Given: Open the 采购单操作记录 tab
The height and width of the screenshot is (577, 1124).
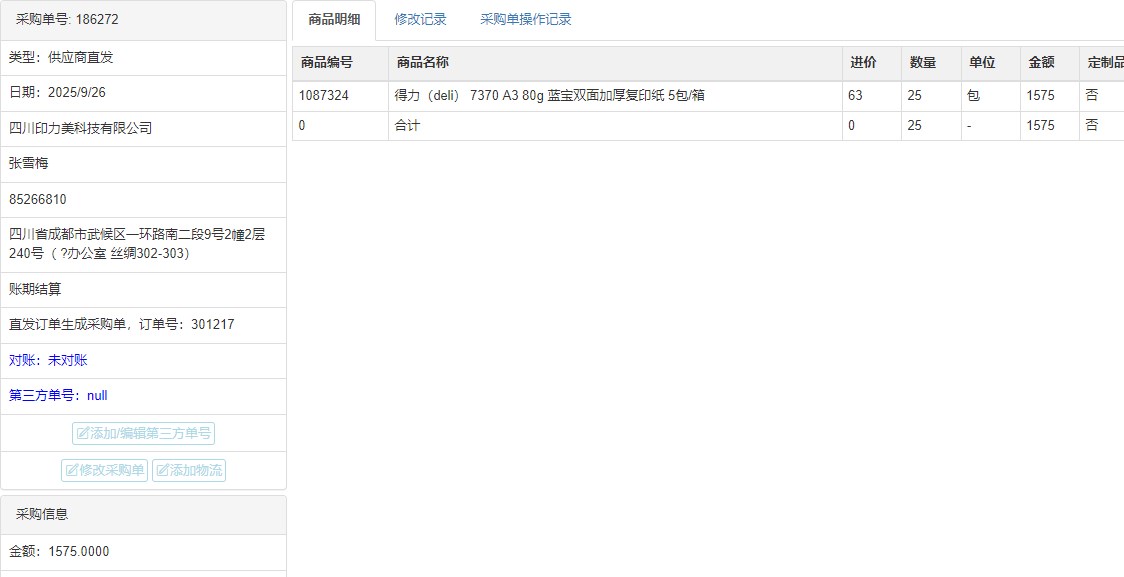Looking at the screenshot, I should click(525, 19).
